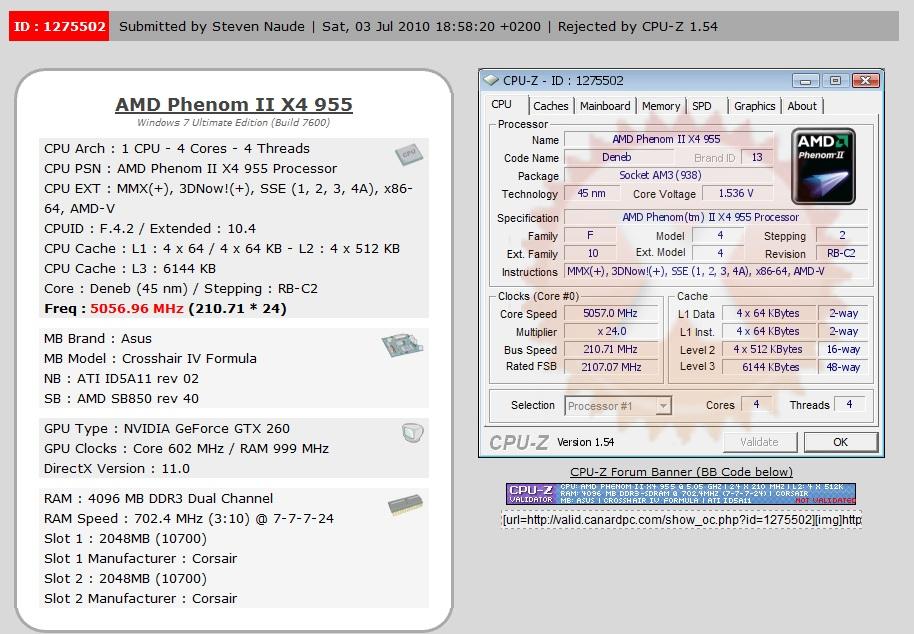Click the 48-way associativity value

843,367
